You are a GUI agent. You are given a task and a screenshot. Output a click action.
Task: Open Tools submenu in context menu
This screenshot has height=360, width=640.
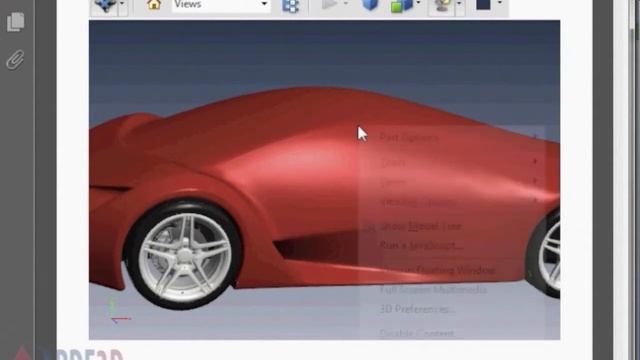pos(452,163)
